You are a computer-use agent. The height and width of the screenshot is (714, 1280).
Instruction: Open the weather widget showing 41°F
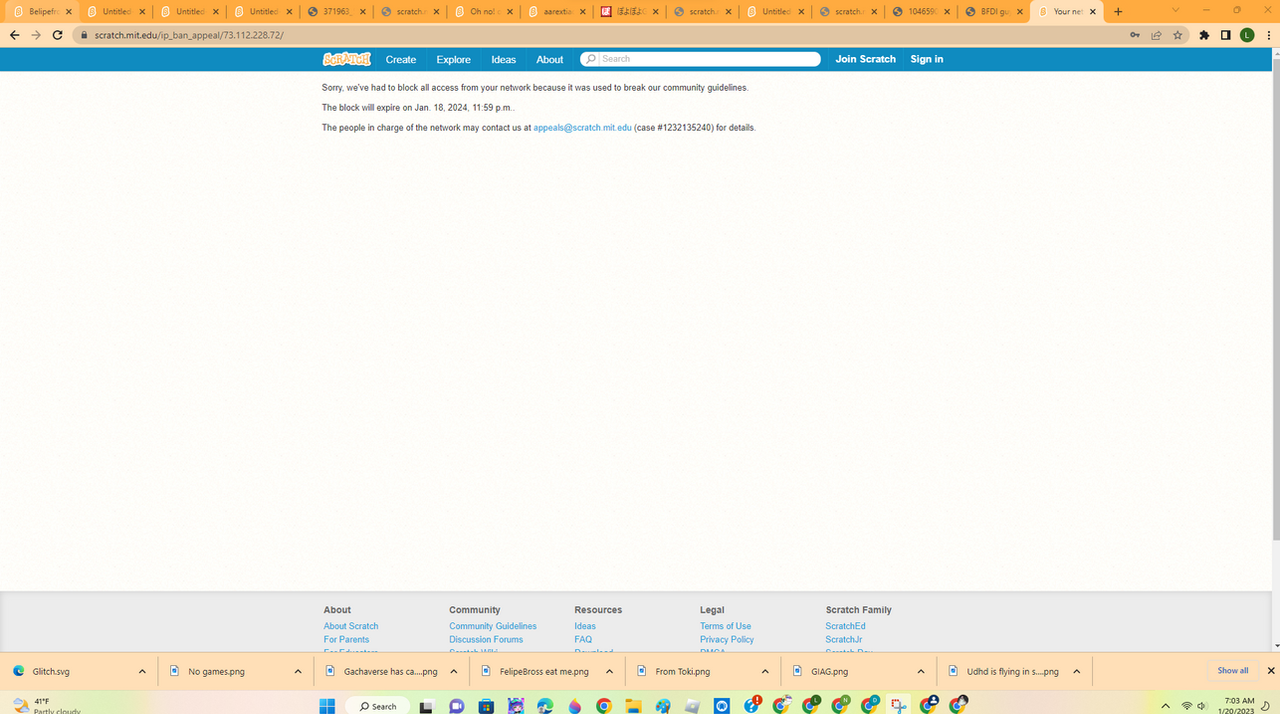point(45,706)
